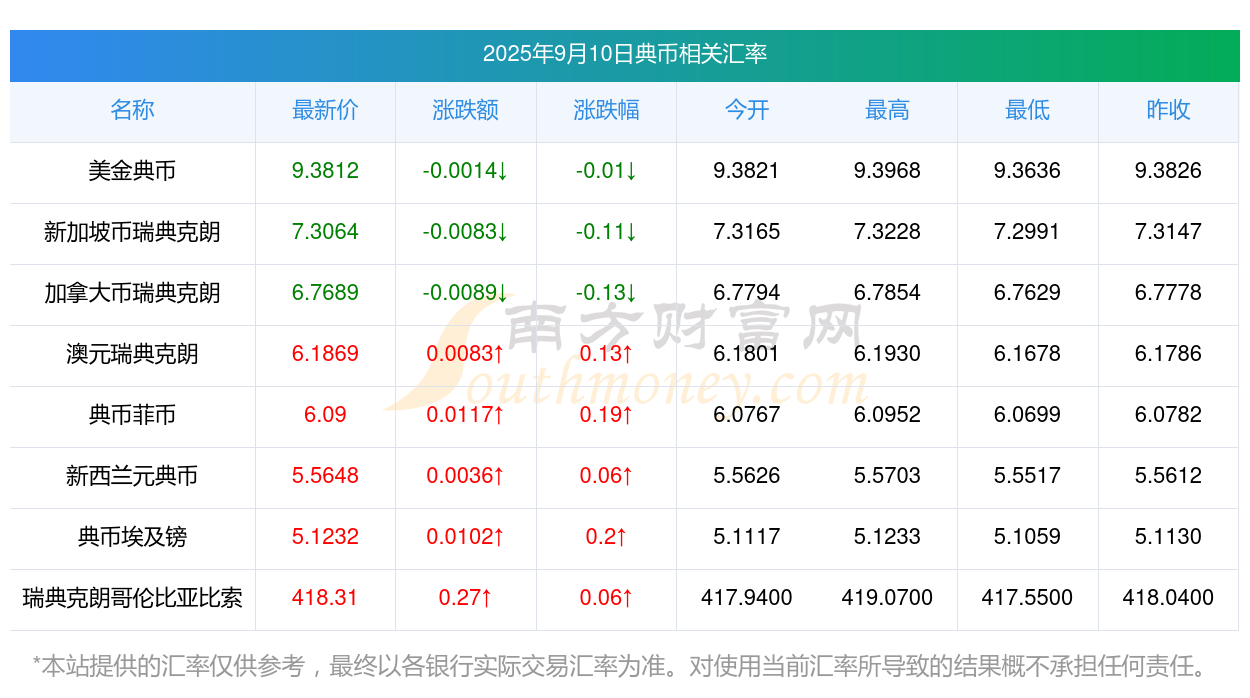Click the 瑞典克朗哥伦比亚比索 row name
This screenshot has height=698, width=1250.
(x=132, y=598)
